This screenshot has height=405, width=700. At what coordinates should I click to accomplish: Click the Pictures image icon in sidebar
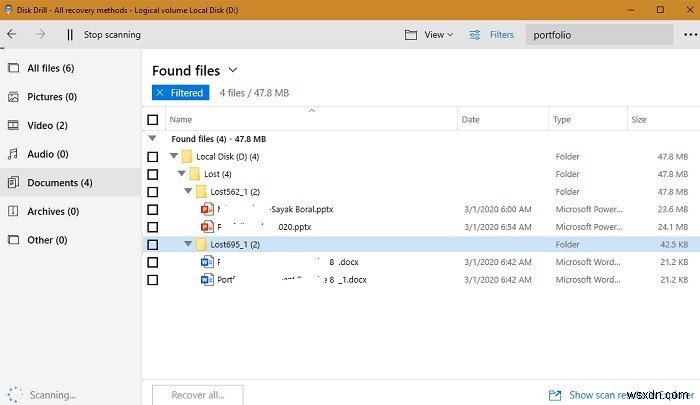(x=13, y=97)
